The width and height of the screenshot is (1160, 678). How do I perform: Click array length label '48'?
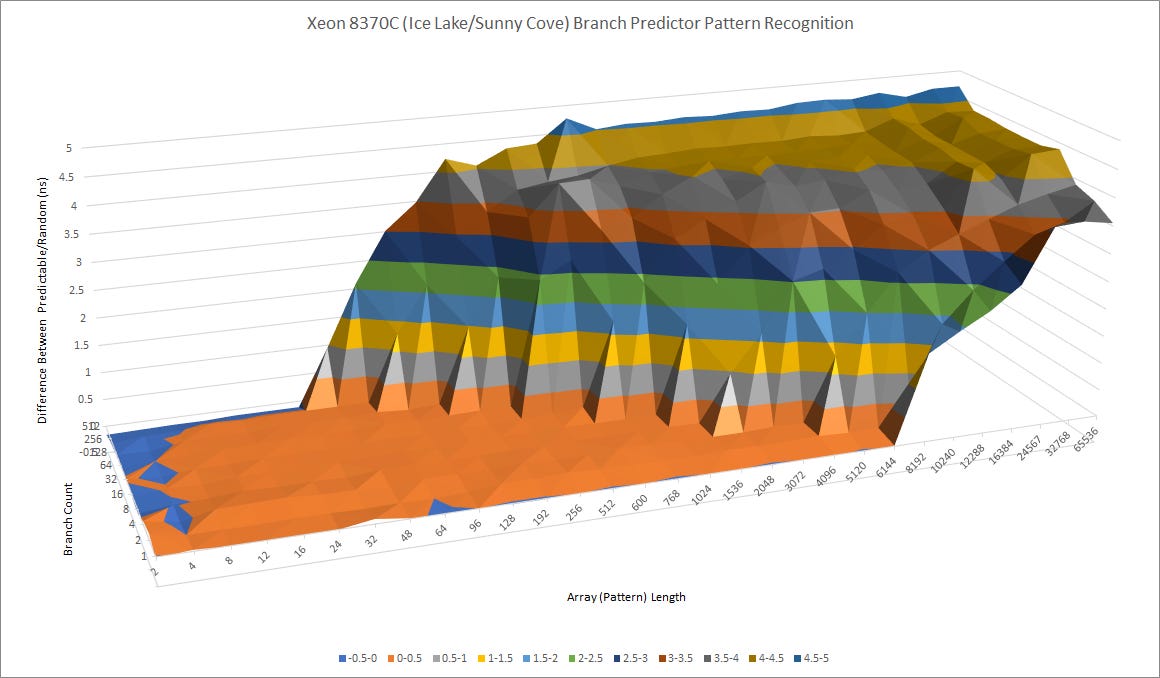point(406,536)
